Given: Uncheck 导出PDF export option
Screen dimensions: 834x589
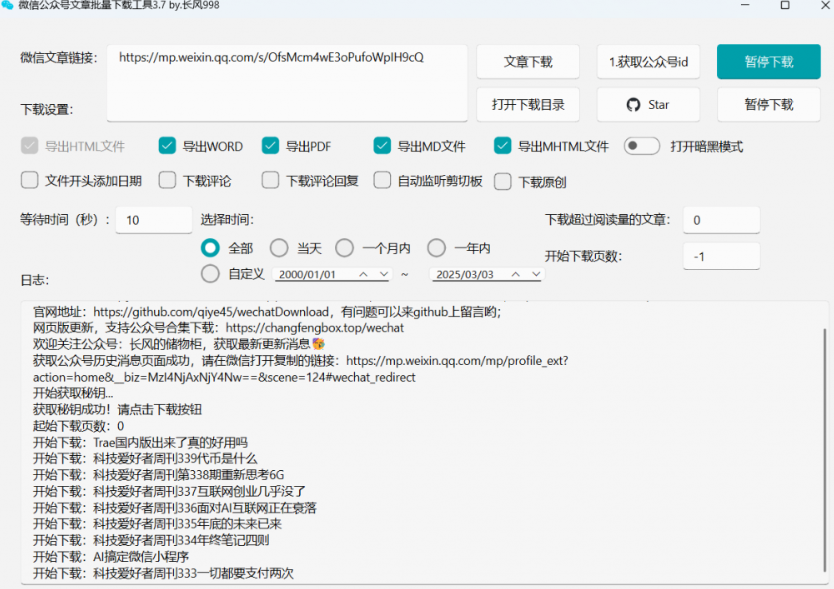Looking at the screenshot, I should (269, 145).
